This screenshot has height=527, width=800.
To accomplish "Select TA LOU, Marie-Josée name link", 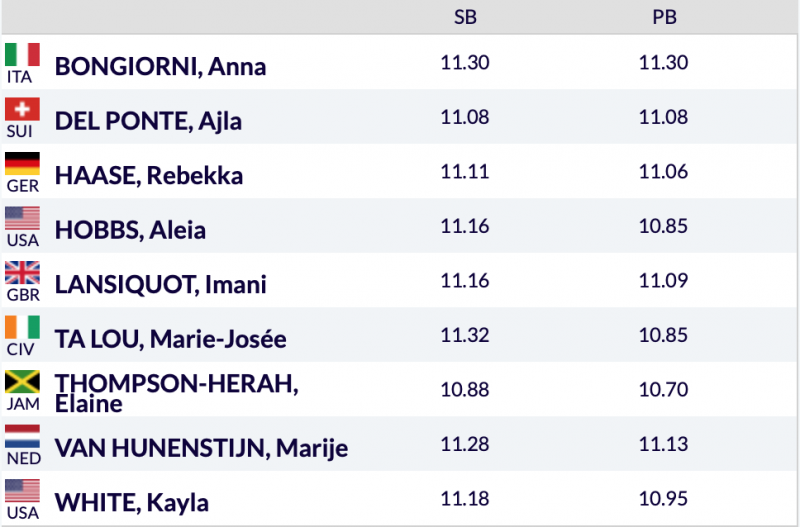I will pyautogui.click(x=170, y=339).
